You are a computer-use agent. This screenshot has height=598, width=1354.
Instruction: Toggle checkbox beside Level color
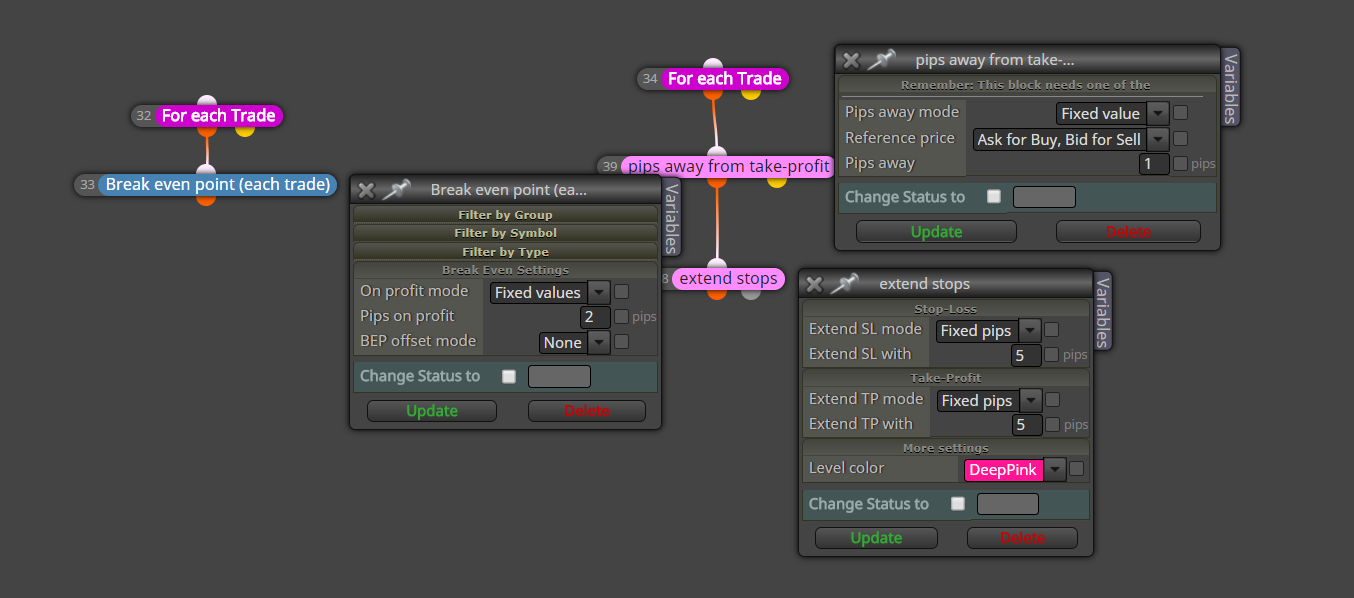point(1076,469)
